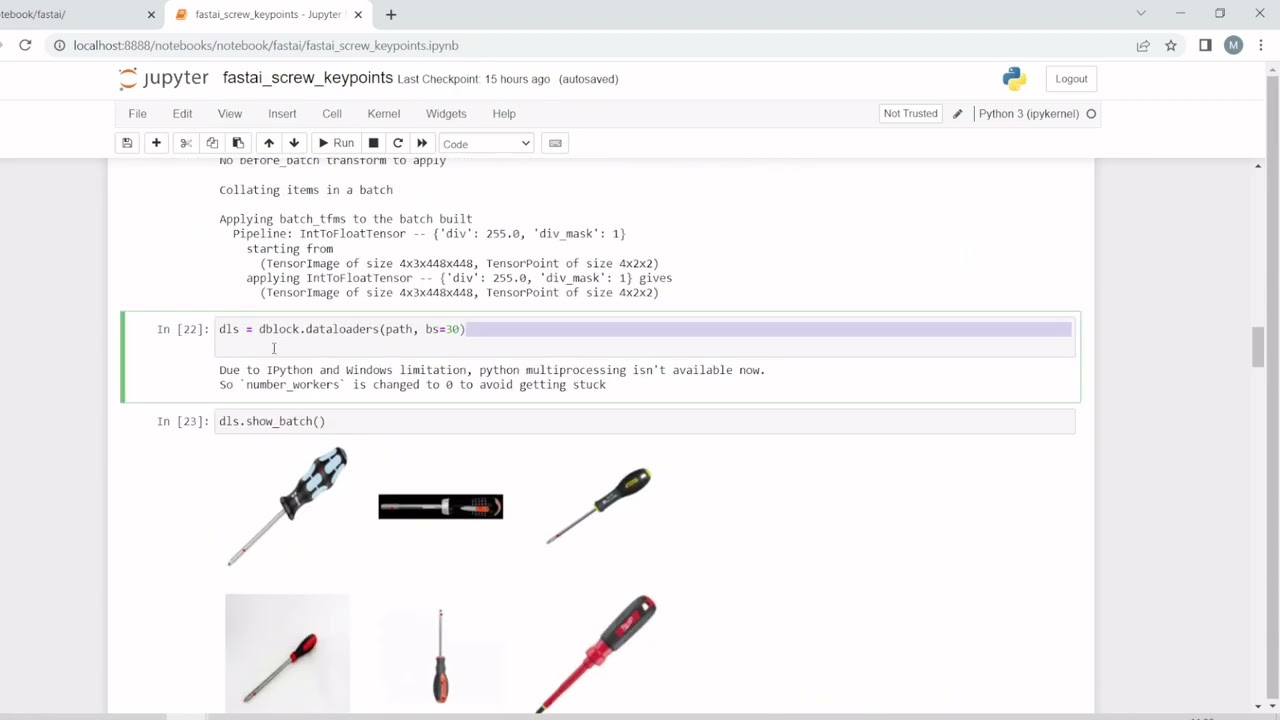This screenshot has height=720, width=1280.
Task: Open the Edit menu
Action: [x=182, y=114]
